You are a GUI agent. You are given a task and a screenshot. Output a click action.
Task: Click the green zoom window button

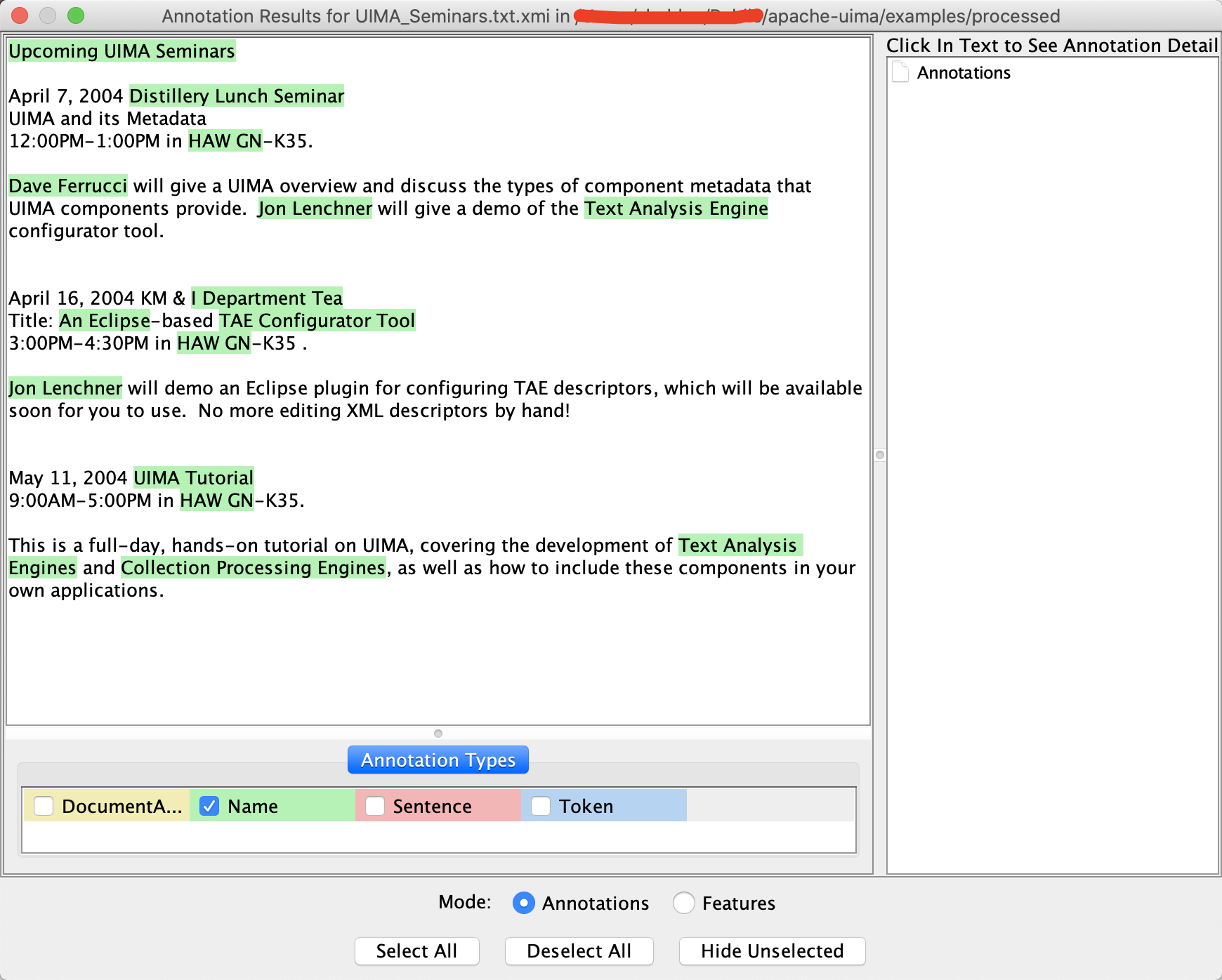tap(76, 15)
